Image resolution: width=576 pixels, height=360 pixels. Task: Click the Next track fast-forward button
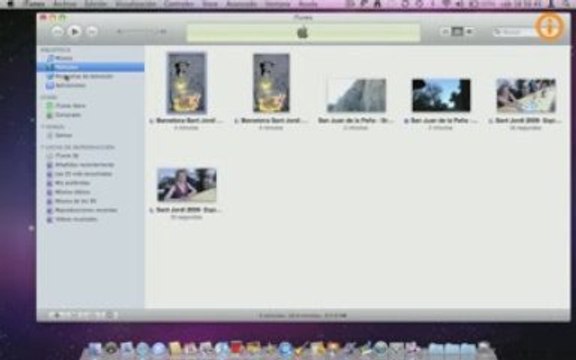click(x=91, y=32)
